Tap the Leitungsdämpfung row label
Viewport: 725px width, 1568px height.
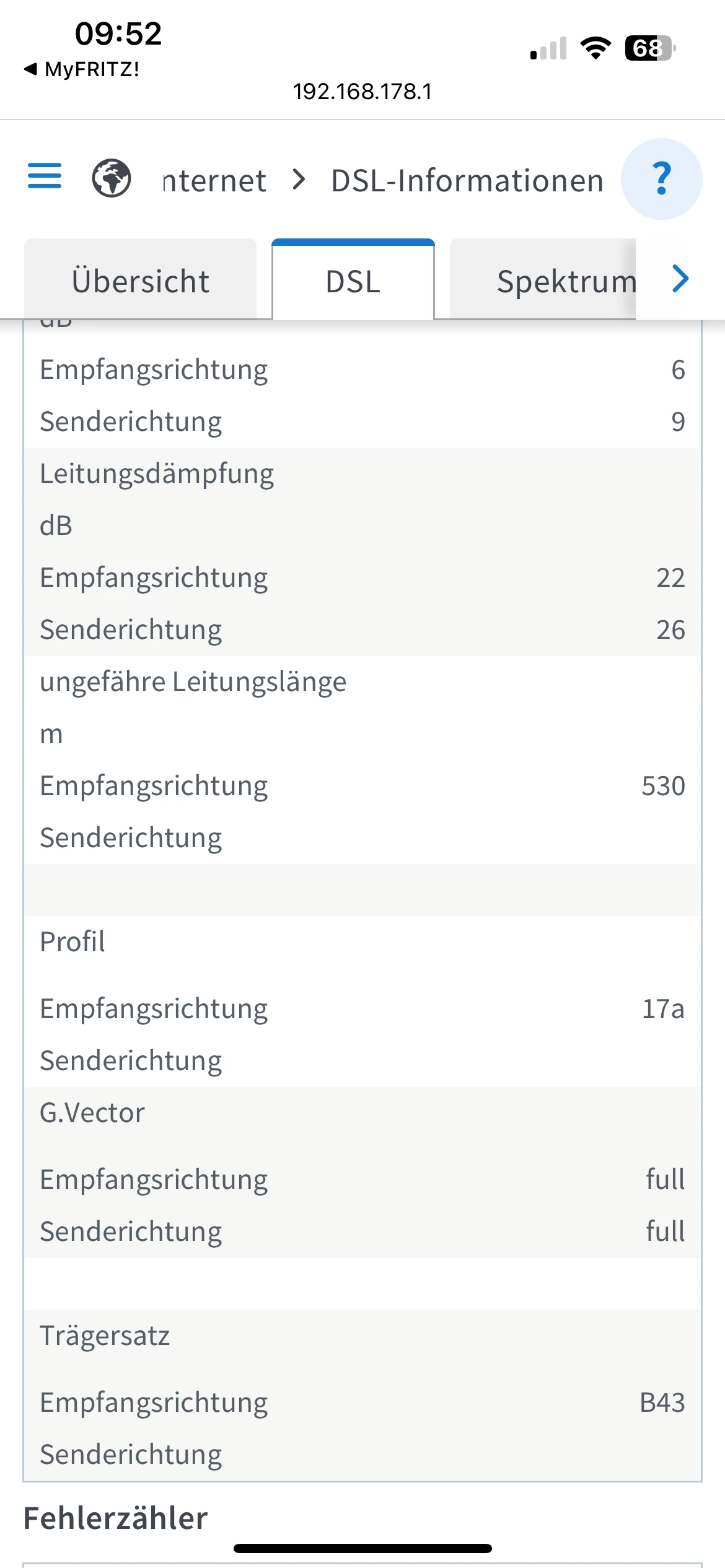[157, 474]
